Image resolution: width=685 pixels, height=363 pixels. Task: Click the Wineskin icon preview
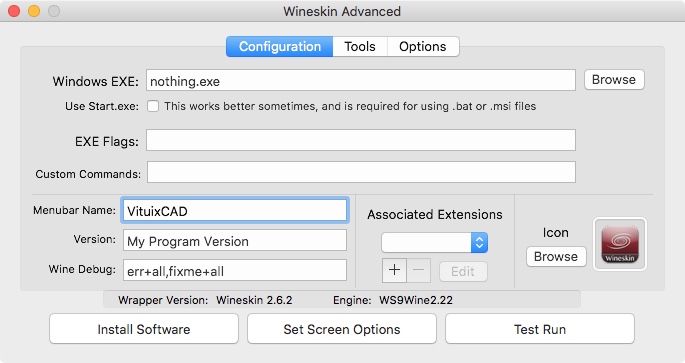[620, 244]
